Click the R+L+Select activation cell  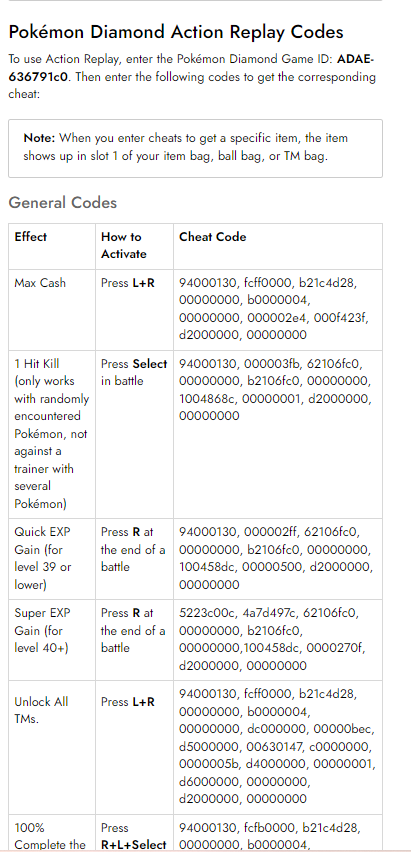click(x=134, y=833)
